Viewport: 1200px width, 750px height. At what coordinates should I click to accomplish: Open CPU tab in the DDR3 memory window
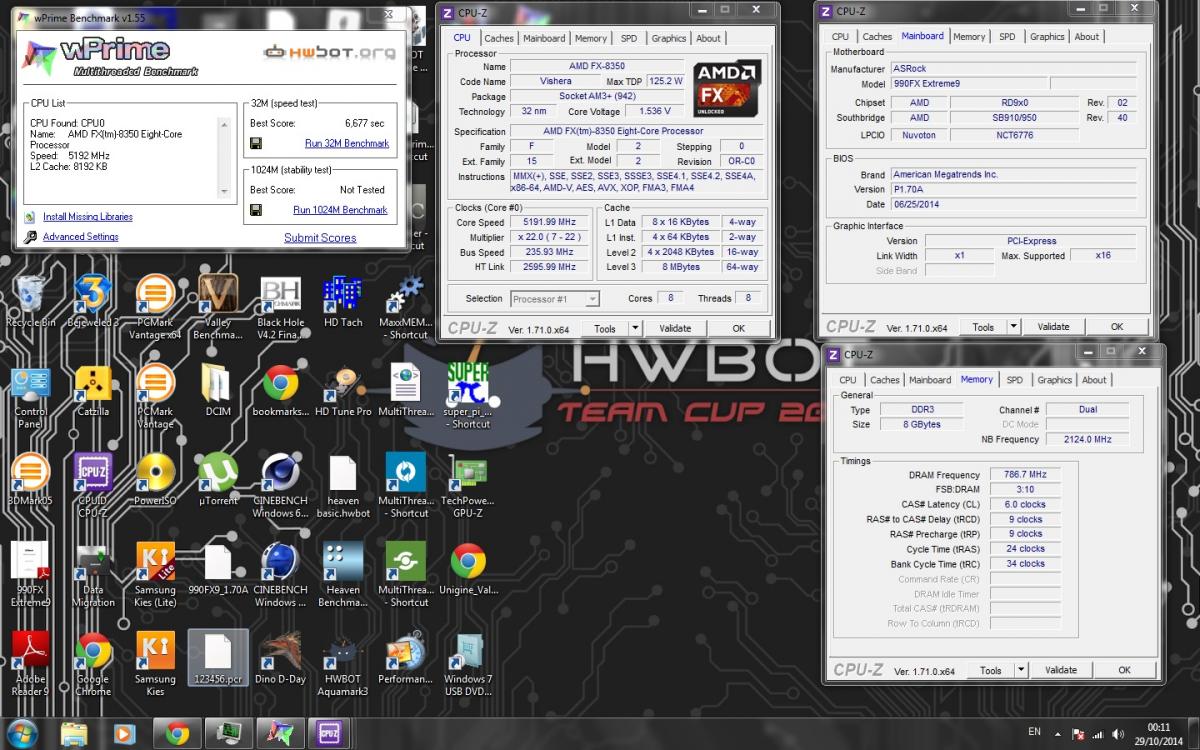tap(848, 380)
